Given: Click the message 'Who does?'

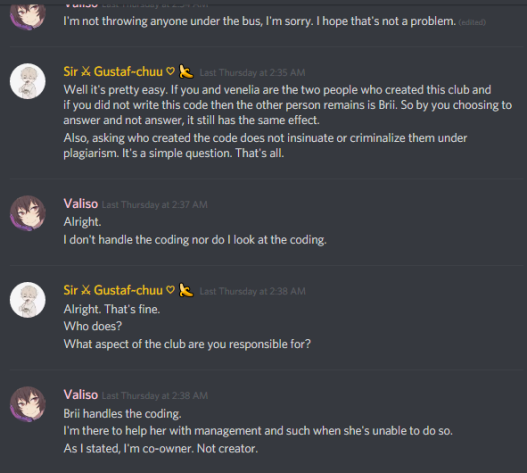Looking at the screenshot, I should point(93,326).
